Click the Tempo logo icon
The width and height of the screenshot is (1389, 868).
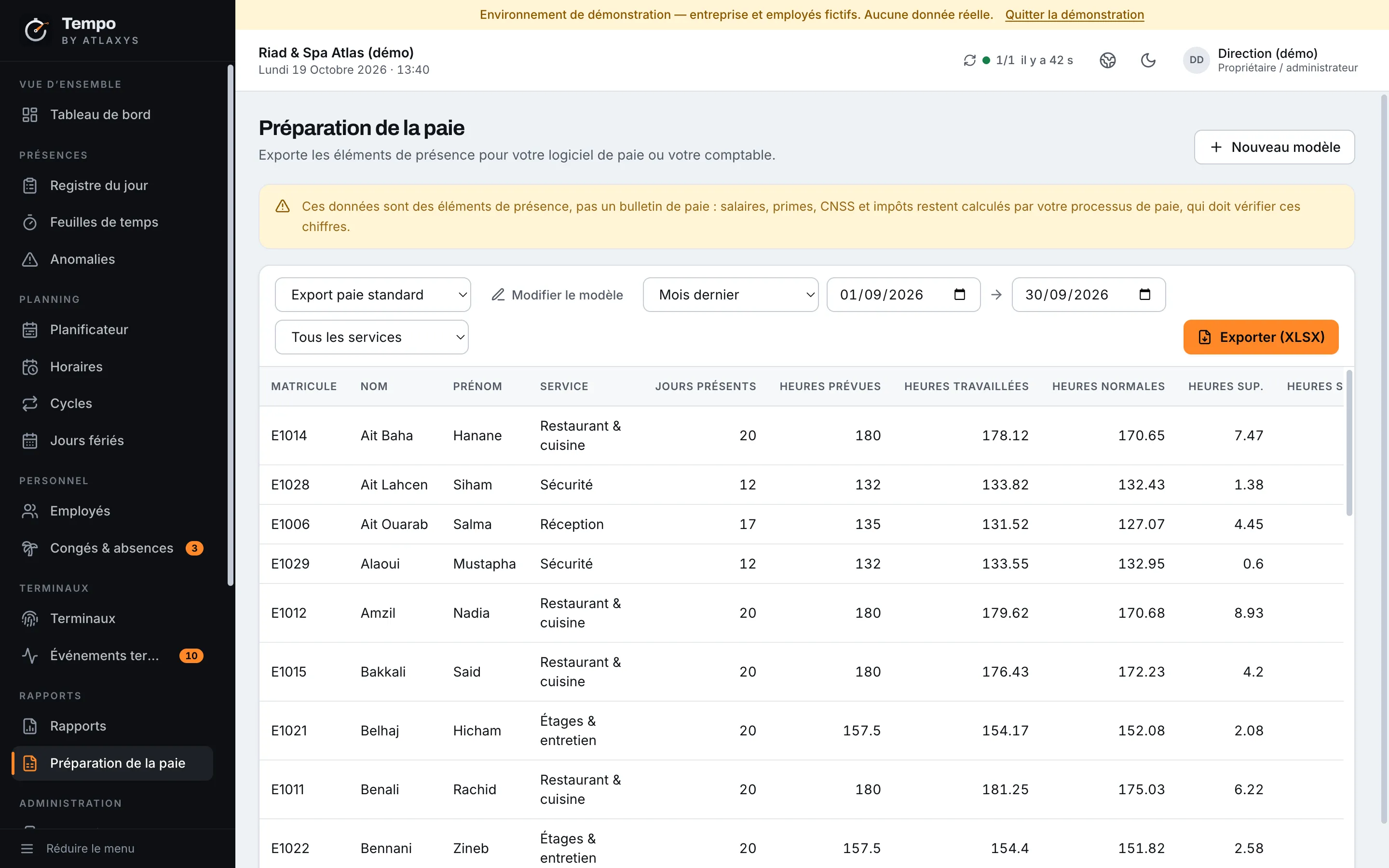pyautogui.click(x=36, y=30)
